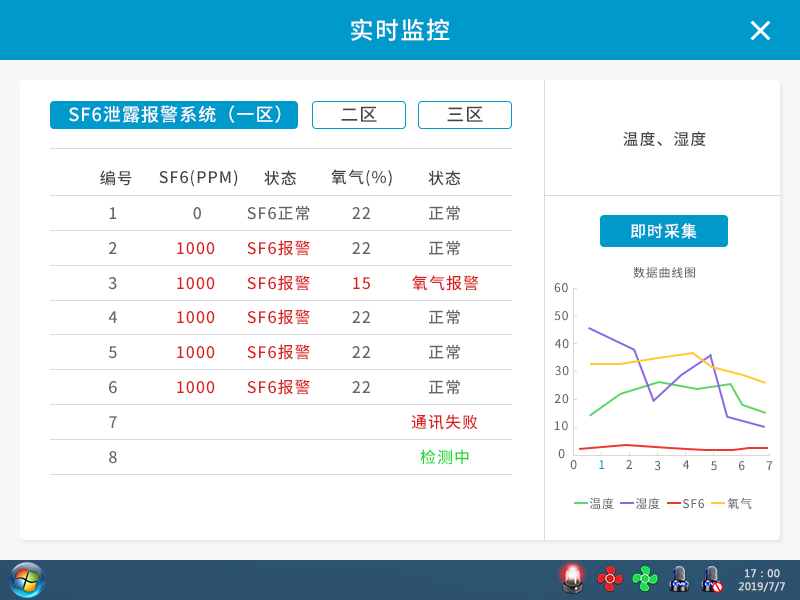
Task: Close the 实时监控 window with the X
Action: click(760, 31)
